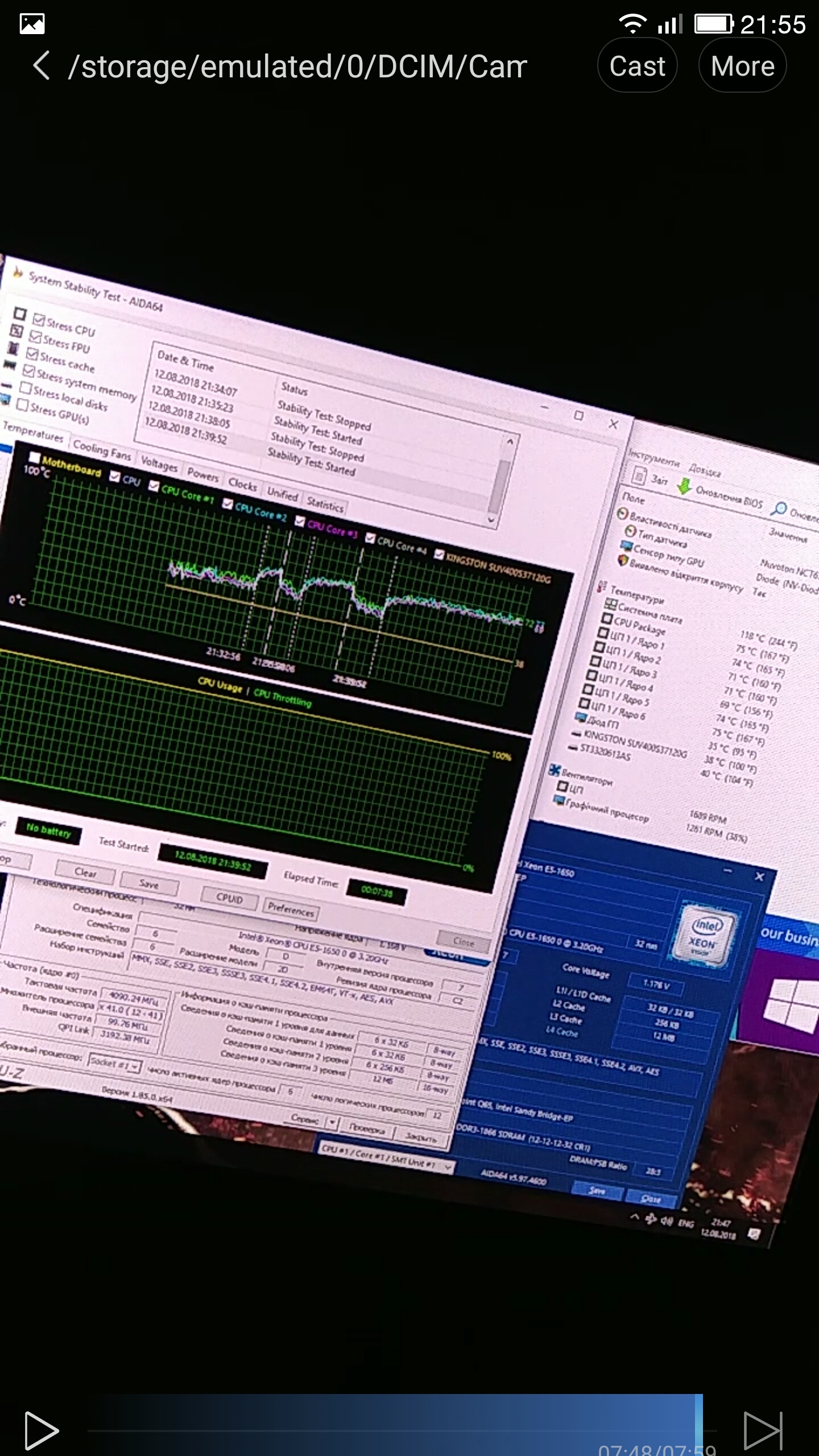
Task: Select the Температури section header
Action: pos(630,591)
